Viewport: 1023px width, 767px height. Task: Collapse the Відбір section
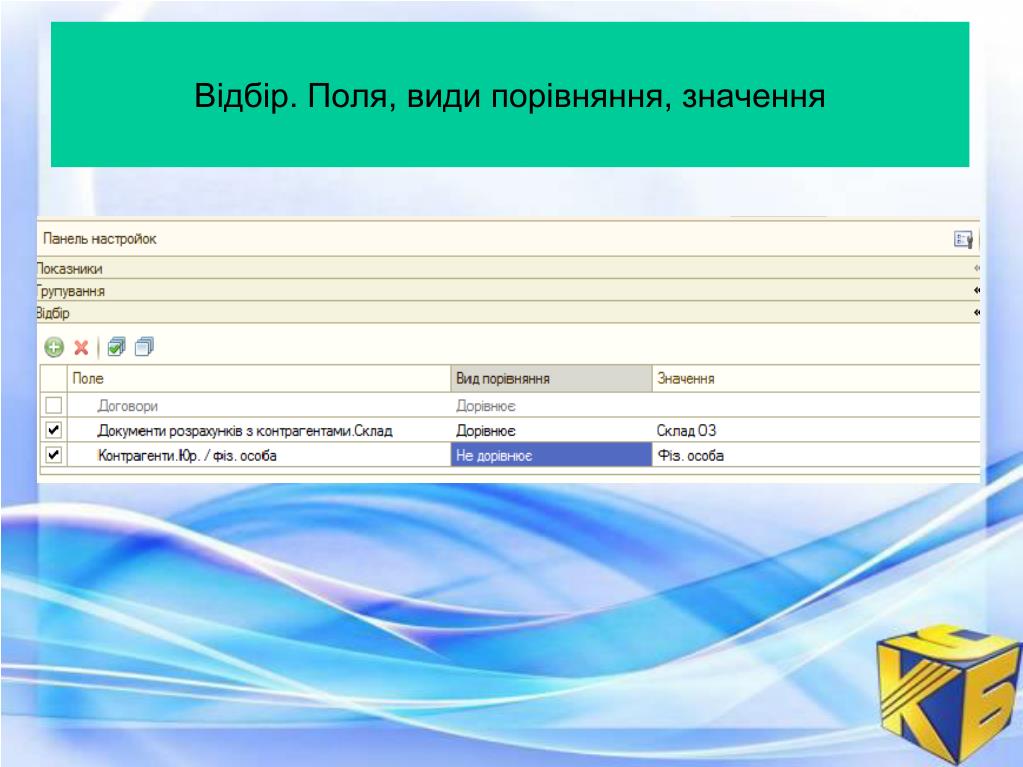click(508, 312)
